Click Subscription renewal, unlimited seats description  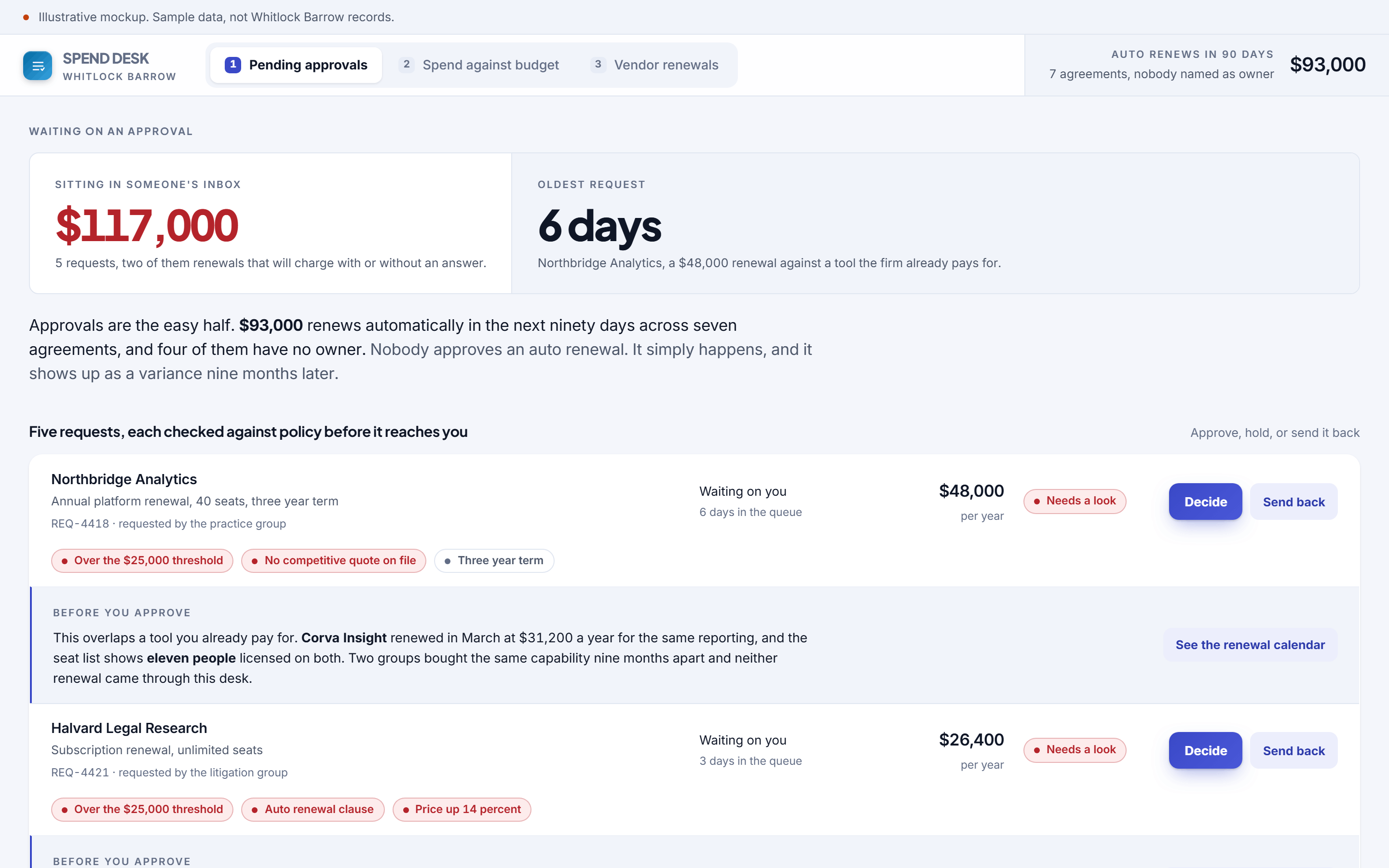pyautogui.click(x=157, y=750)
